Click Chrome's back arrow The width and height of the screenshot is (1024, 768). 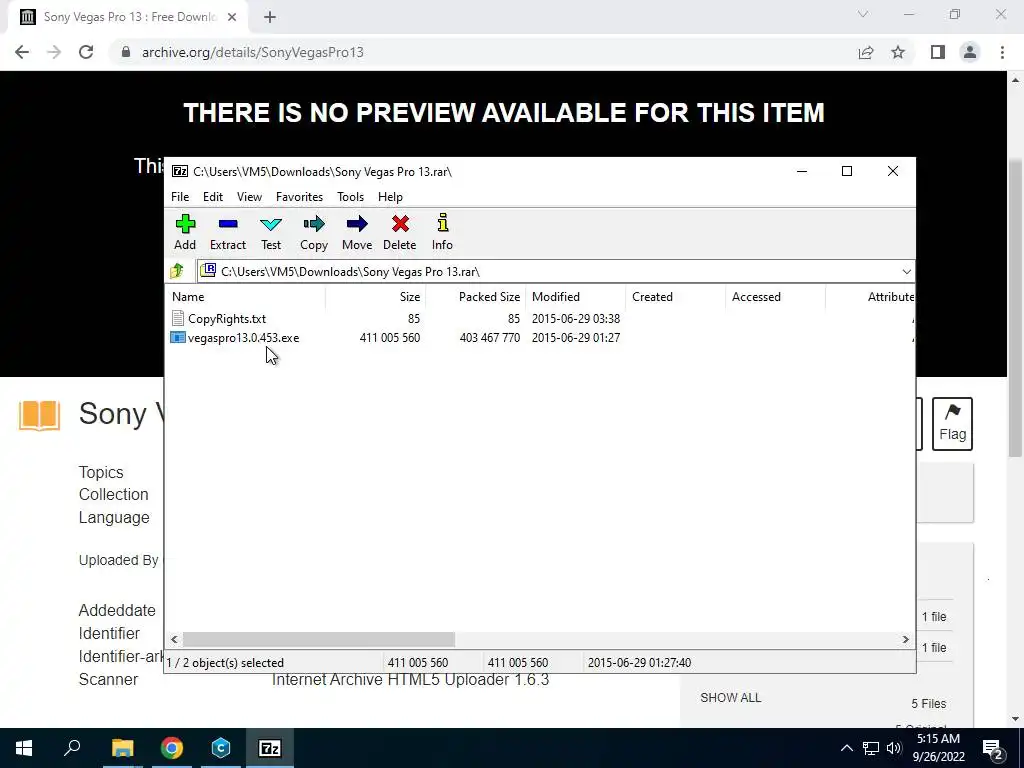point(22,52)
